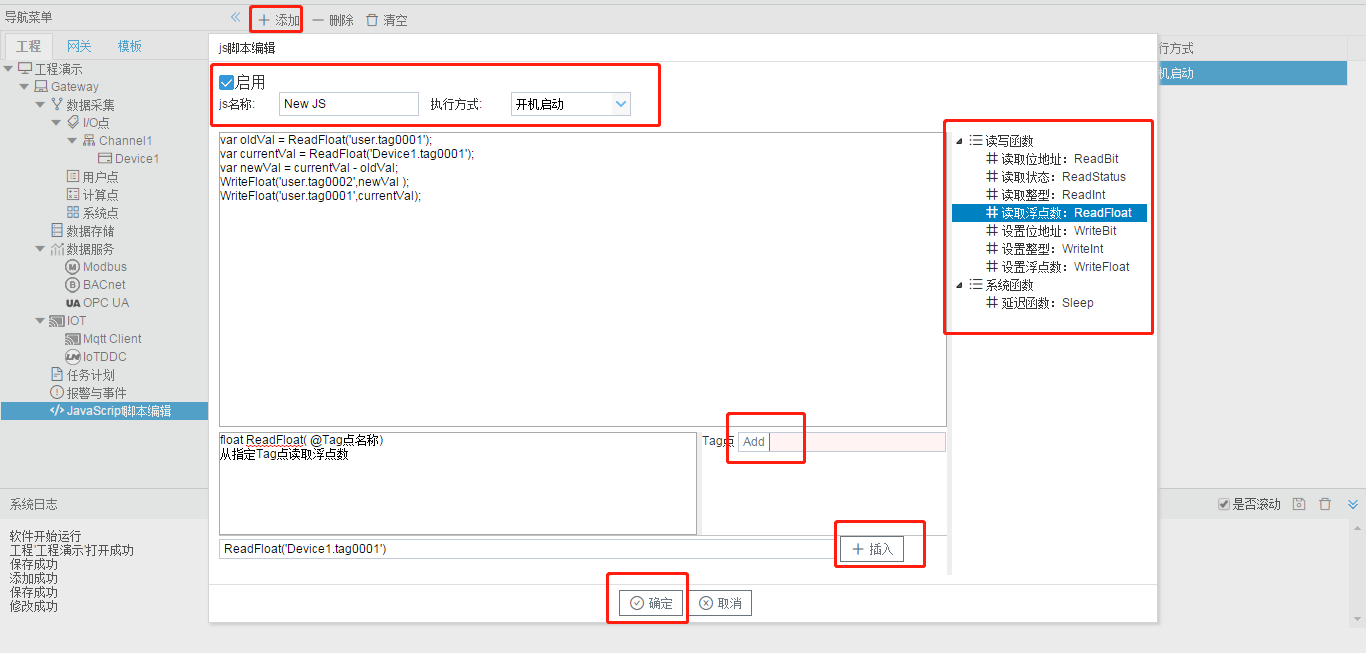Switch to the 网关 tab
Screen dimensions: 1366x653
(79, 46)
